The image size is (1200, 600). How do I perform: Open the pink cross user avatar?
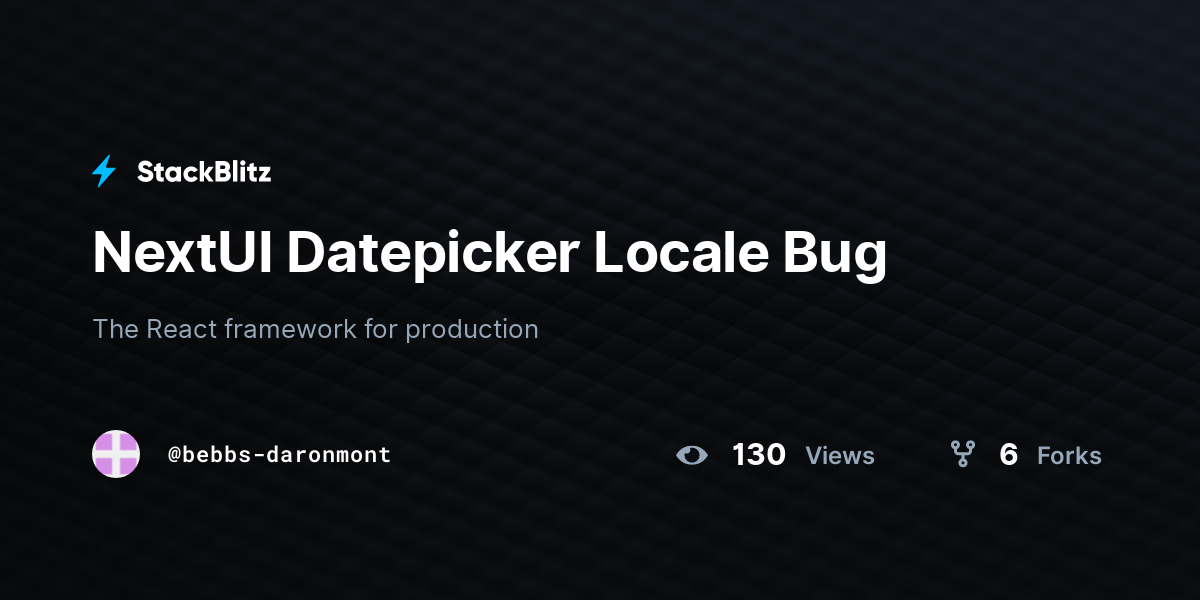coord(116,454)
